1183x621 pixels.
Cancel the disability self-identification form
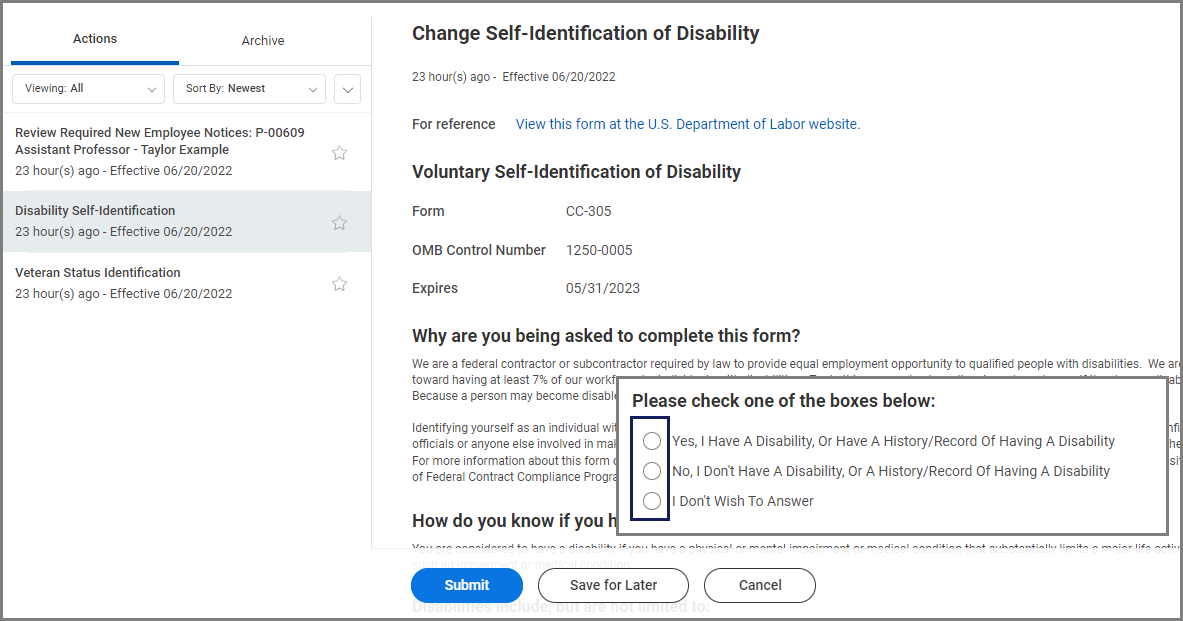coord(759,585)
